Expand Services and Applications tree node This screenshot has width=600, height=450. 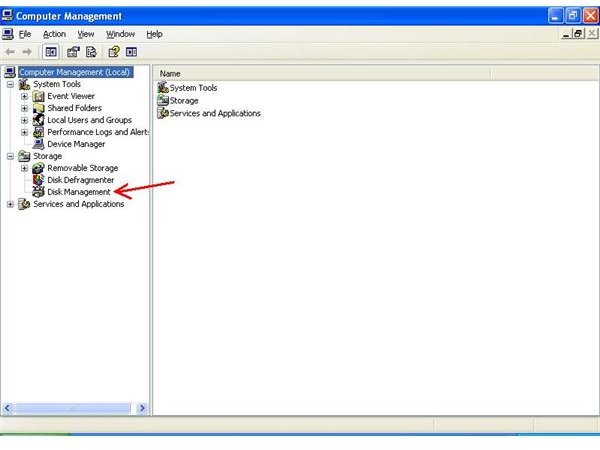[x=10, y=204]
